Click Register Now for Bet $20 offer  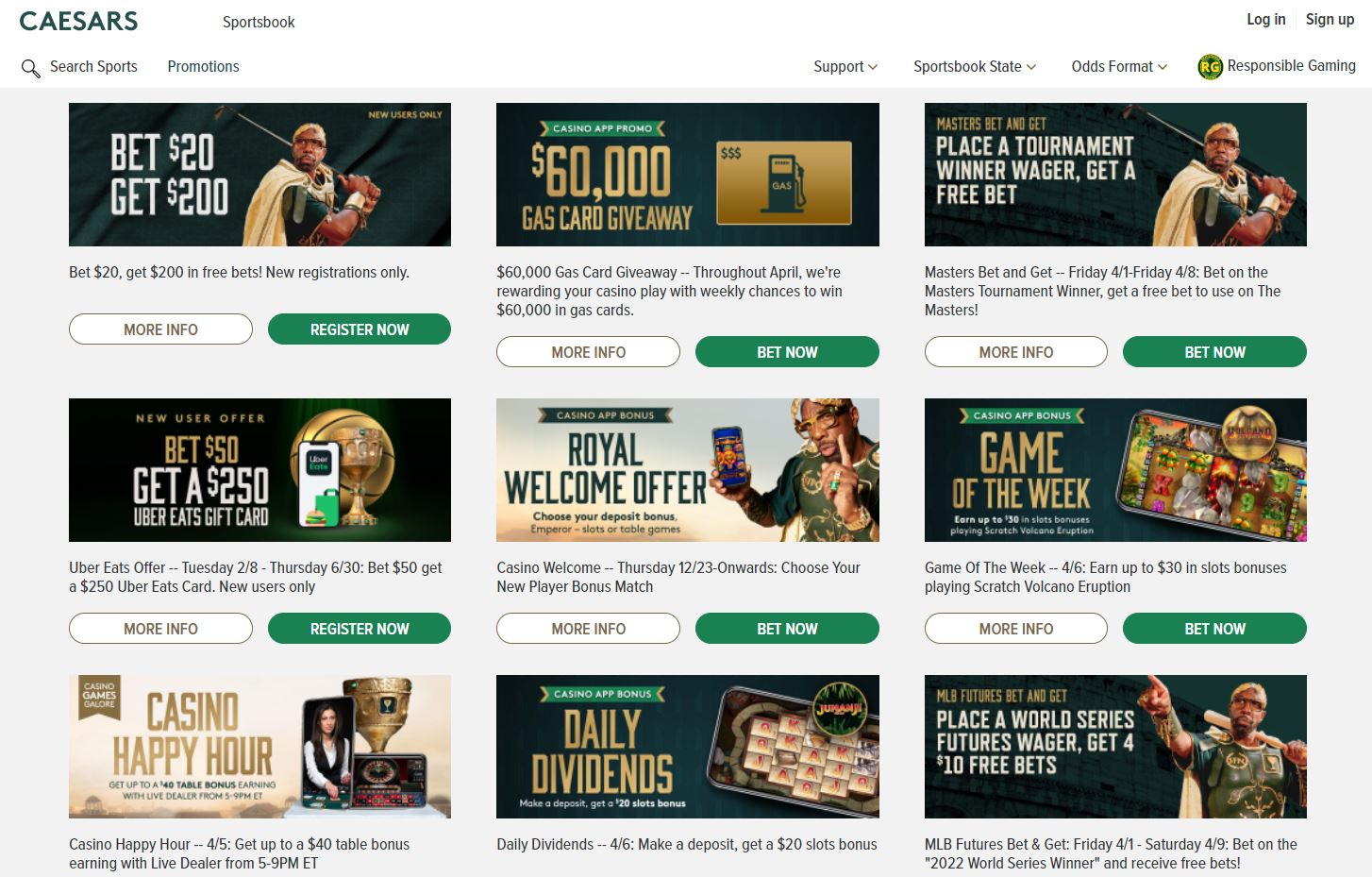360,329
